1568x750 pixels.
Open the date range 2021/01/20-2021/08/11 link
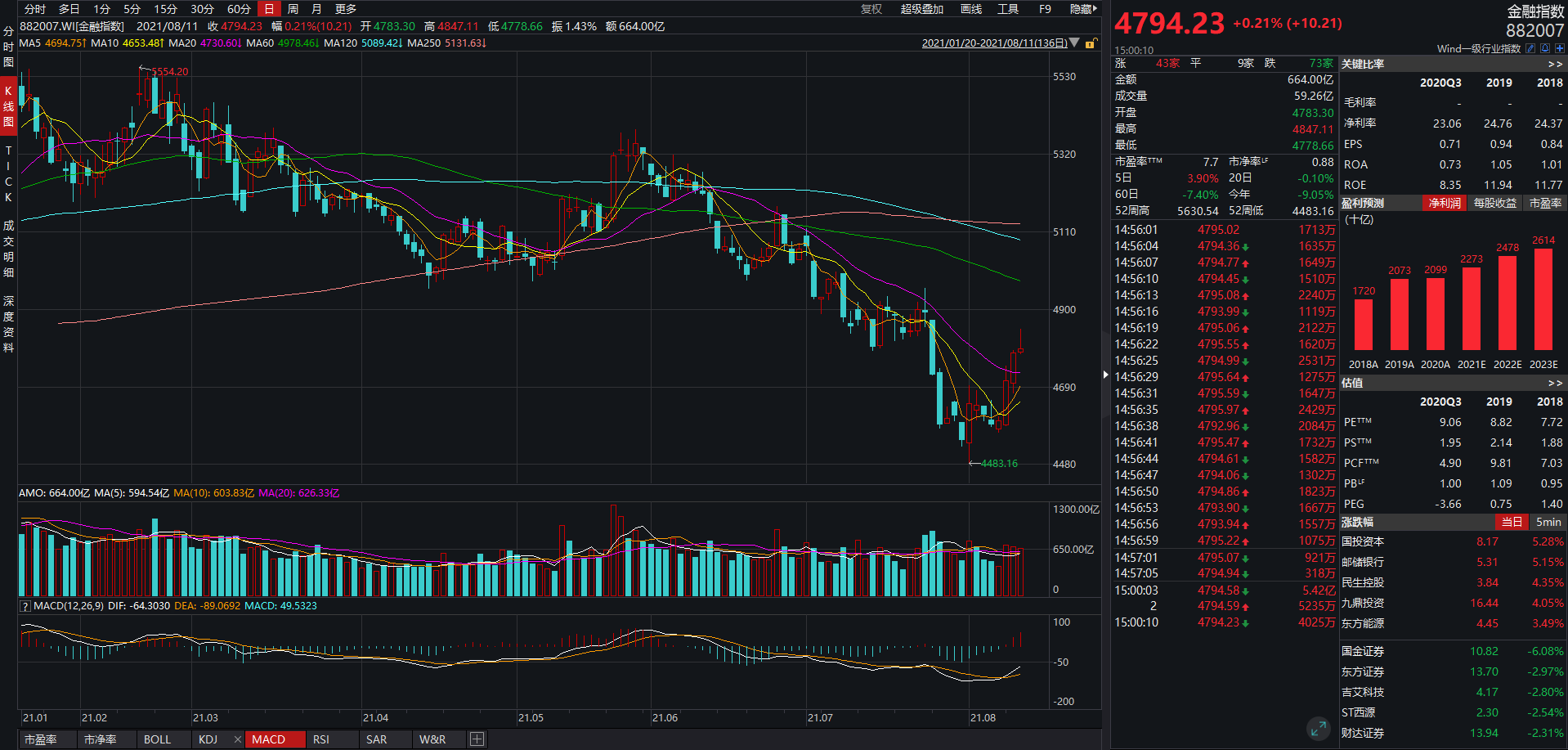(x=994, y=43)
